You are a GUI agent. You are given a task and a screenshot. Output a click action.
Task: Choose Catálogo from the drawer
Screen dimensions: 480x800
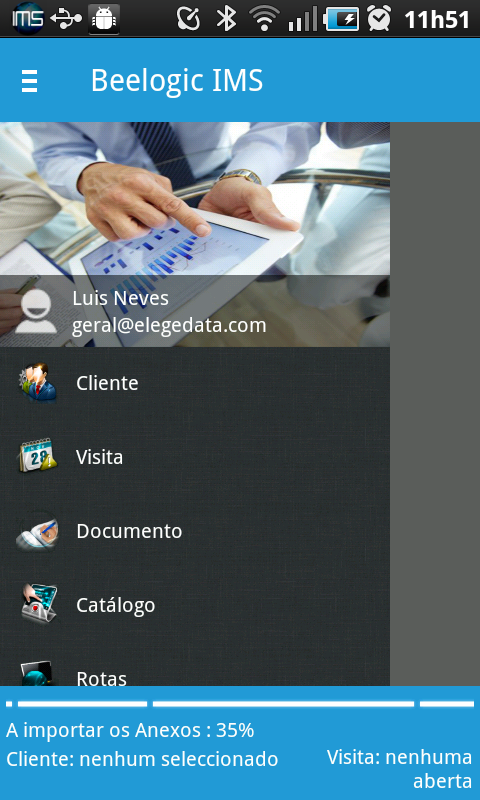click(195, 605)
